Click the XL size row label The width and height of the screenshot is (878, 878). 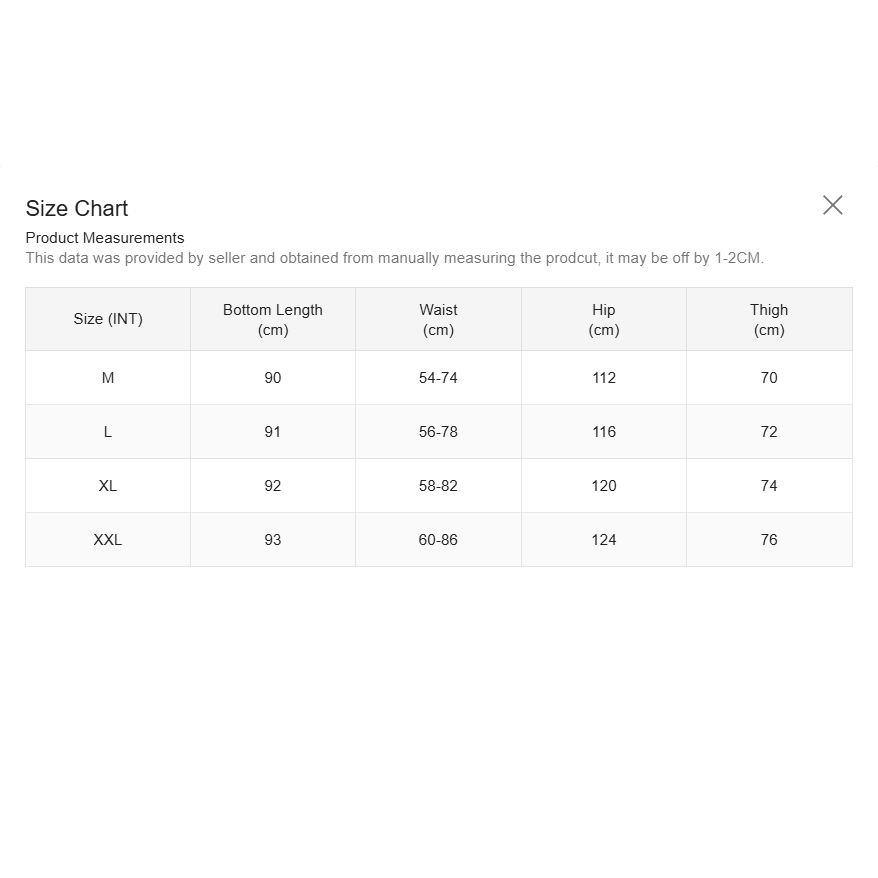click(x=108, y=486)
